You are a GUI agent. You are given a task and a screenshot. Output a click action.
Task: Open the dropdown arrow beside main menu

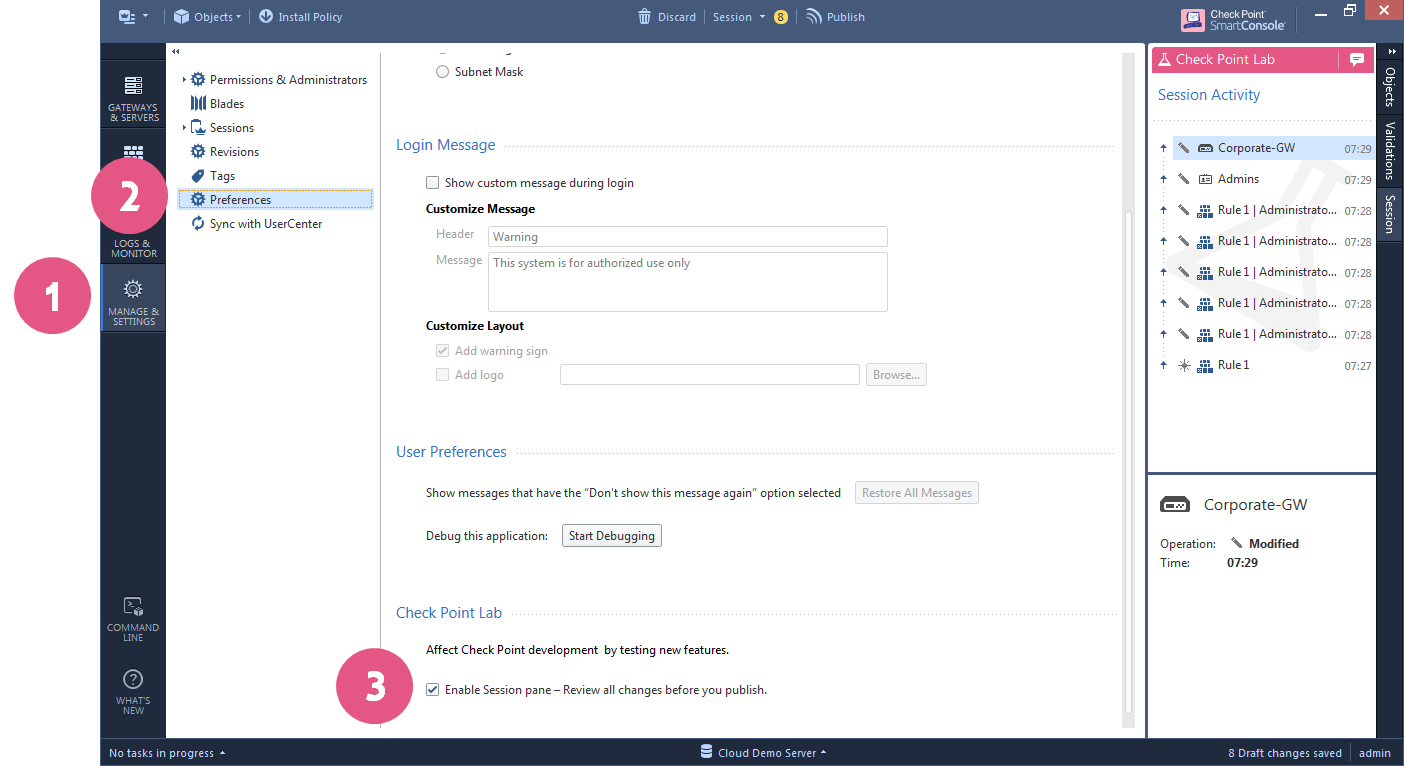(x=146, y=17)
